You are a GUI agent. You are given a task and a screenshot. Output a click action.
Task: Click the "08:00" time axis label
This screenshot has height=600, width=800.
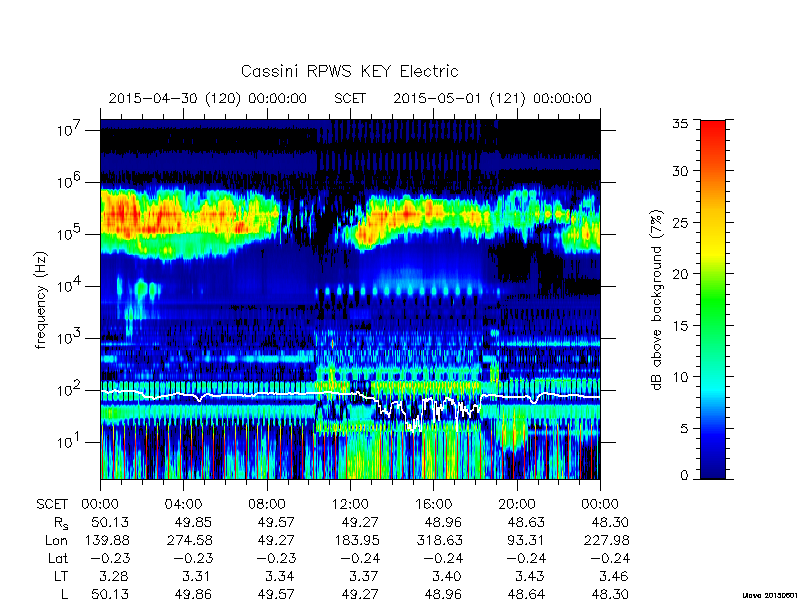click(266, 504)
